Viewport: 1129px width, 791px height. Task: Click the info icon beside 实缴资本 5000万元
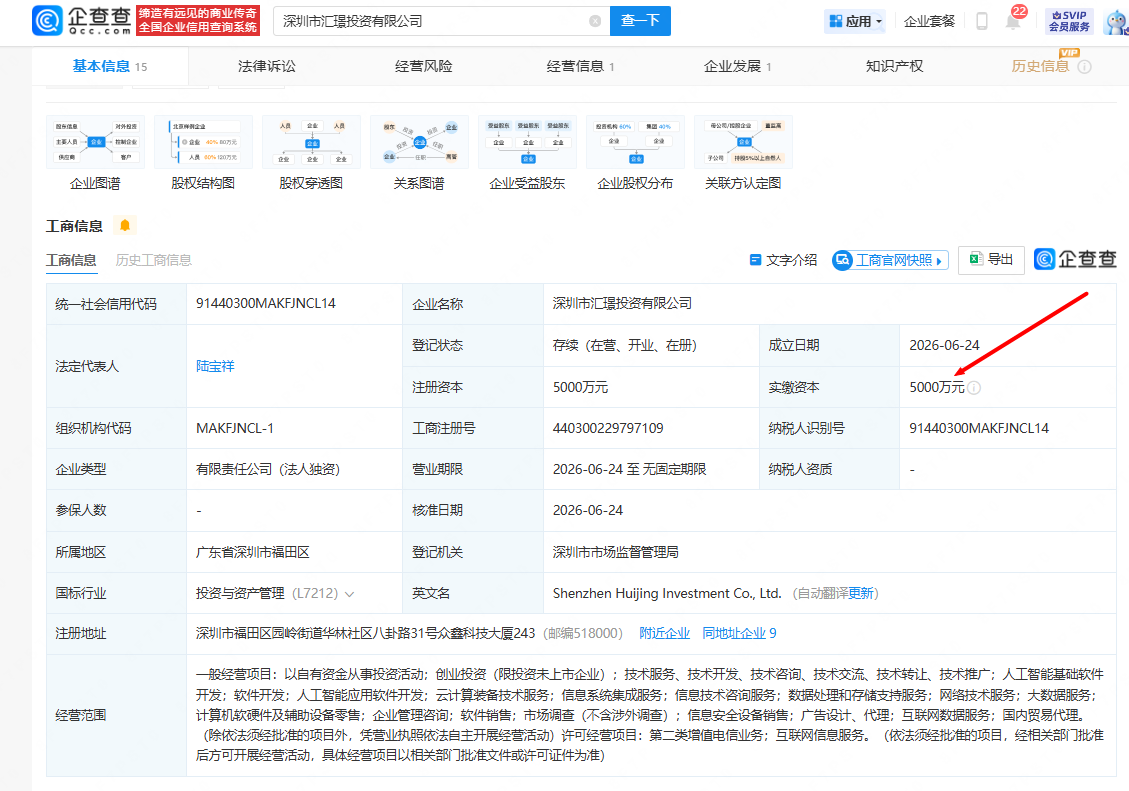pos(974,388)
